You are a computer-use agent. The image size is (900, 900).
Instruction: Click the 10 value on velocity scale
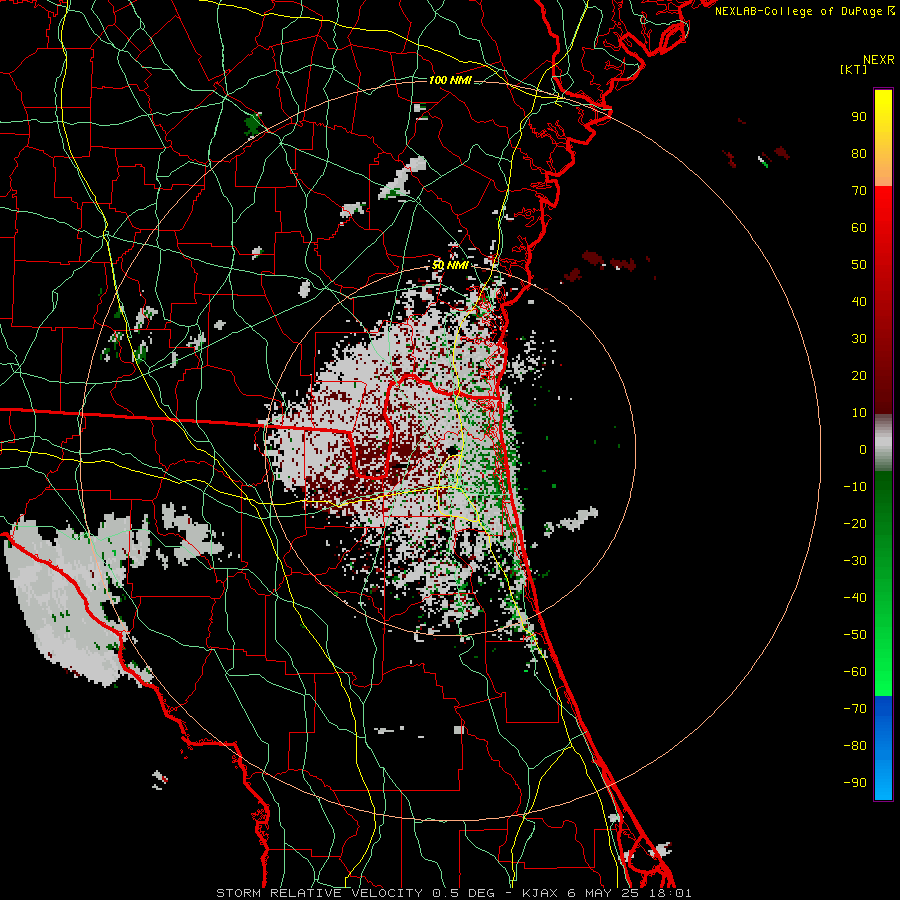(x=859, y=413)
